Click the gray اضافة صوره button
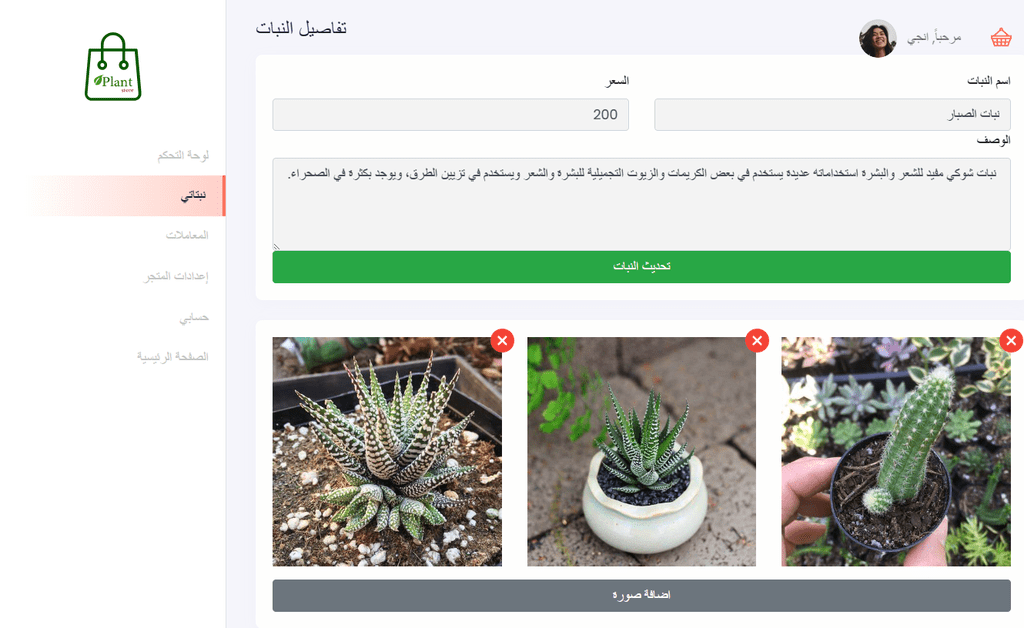 [641, 595]
